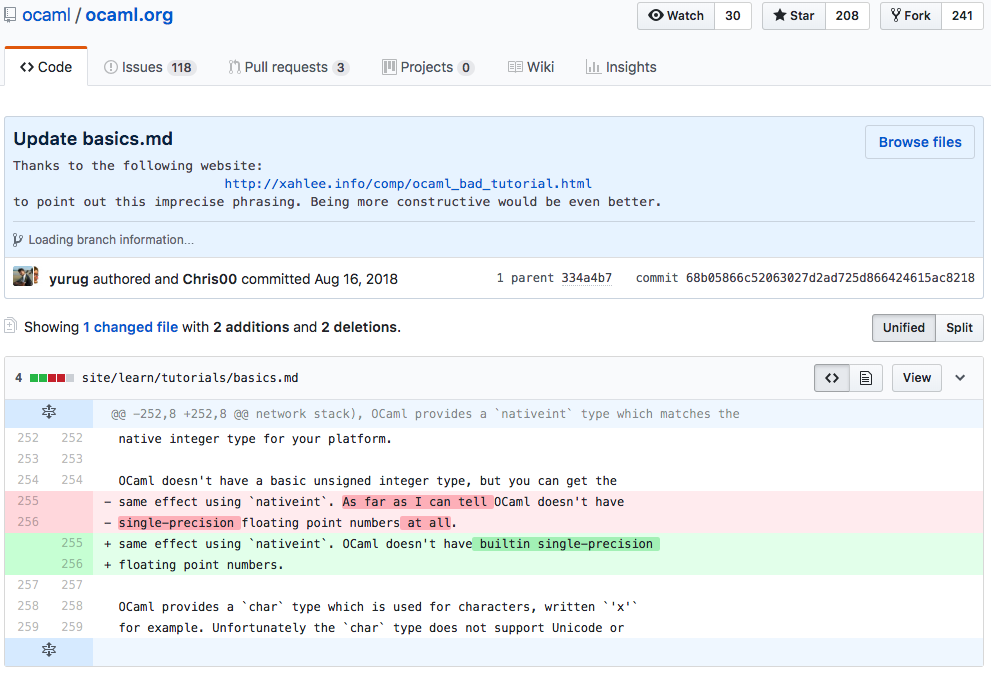Open parent commit 334a4b7
This screenshot has width=991, height=676.
[587, 278]
